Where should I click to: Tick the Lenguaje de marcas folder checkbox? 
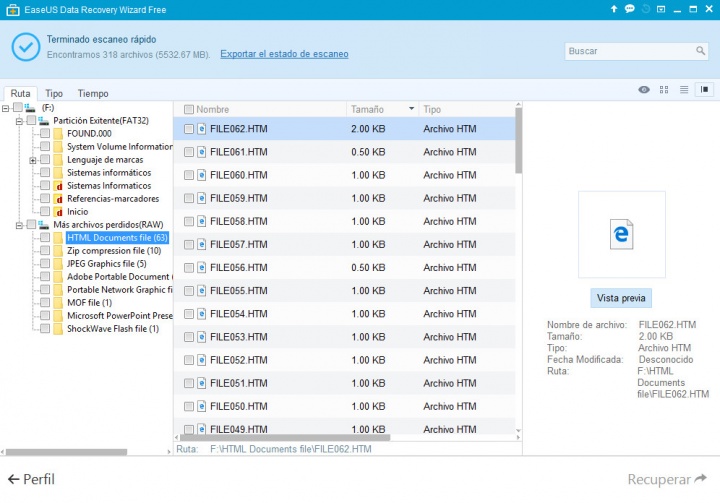tap(45, 159)
